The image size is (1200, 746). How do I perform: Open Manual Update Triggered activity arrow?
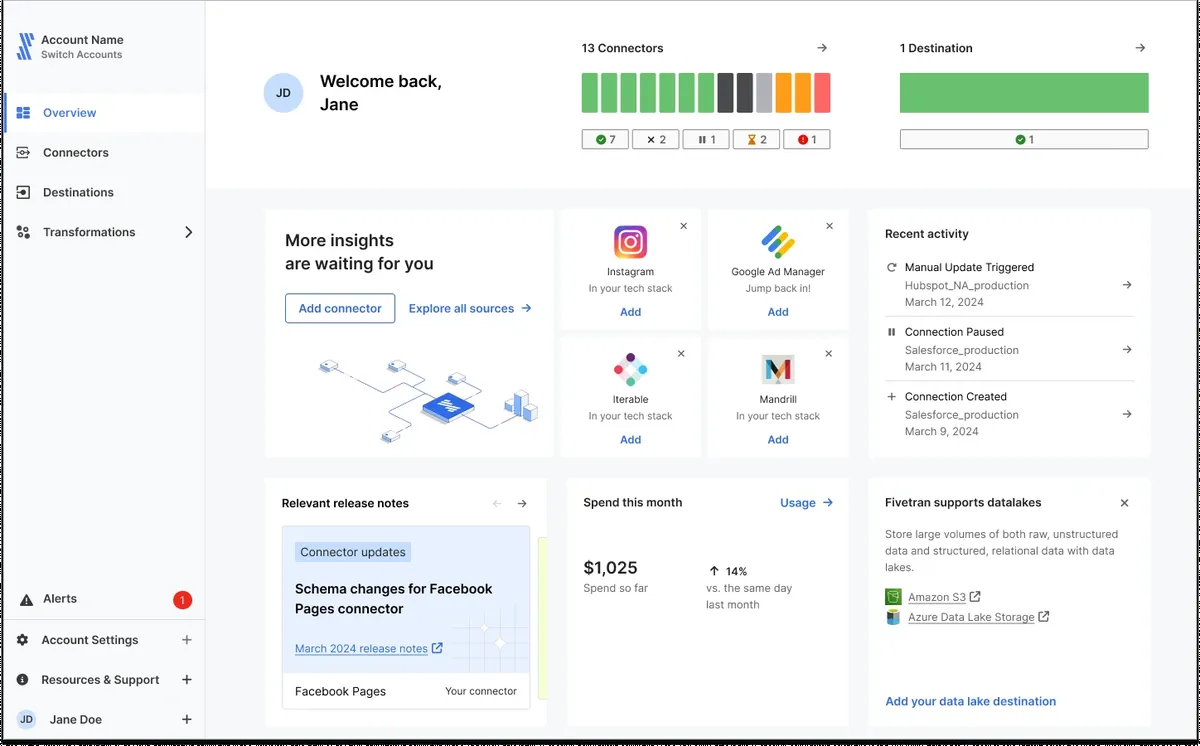coord(1127,285)
